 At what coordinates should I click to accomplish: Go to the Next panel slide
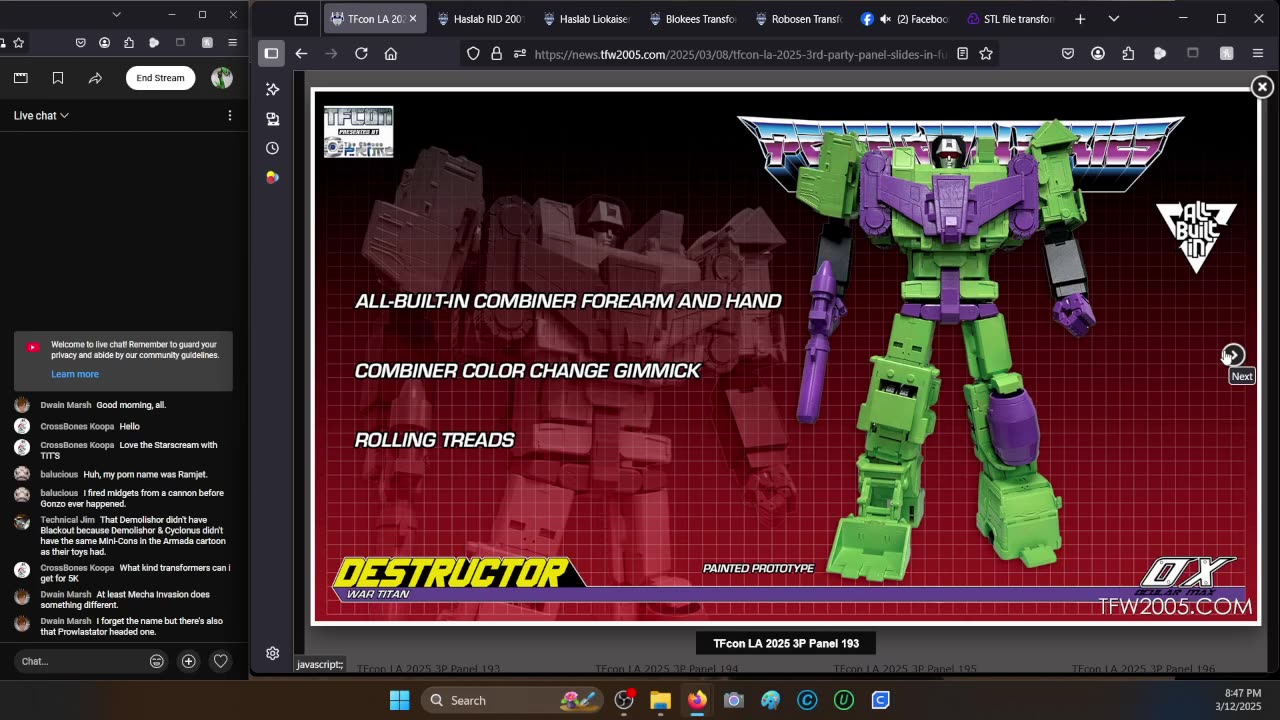pyautogui.click(x=1233, y=355)
